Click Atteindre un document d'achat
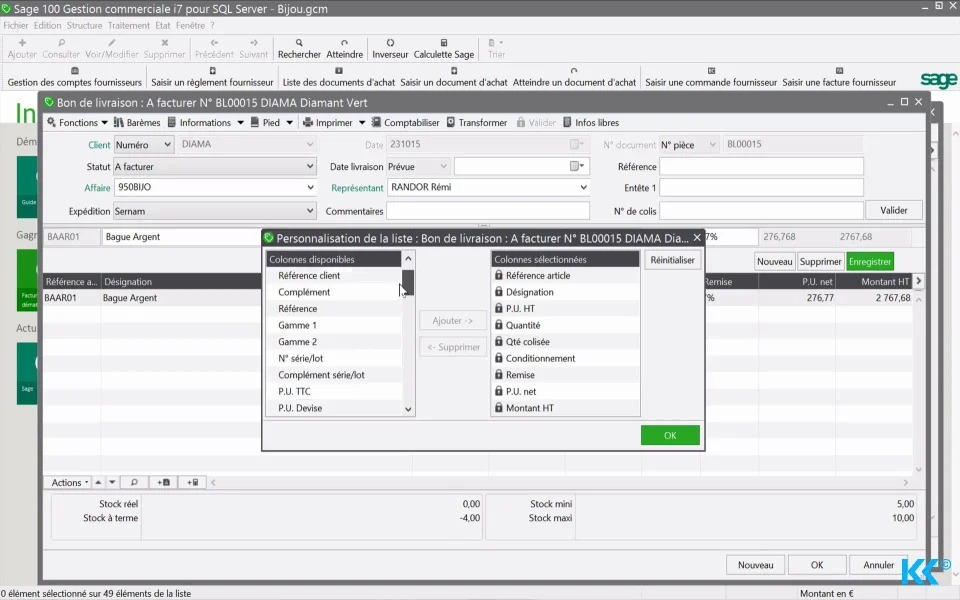960x600 pixels. pyautogui.click(x=574, y=77)
